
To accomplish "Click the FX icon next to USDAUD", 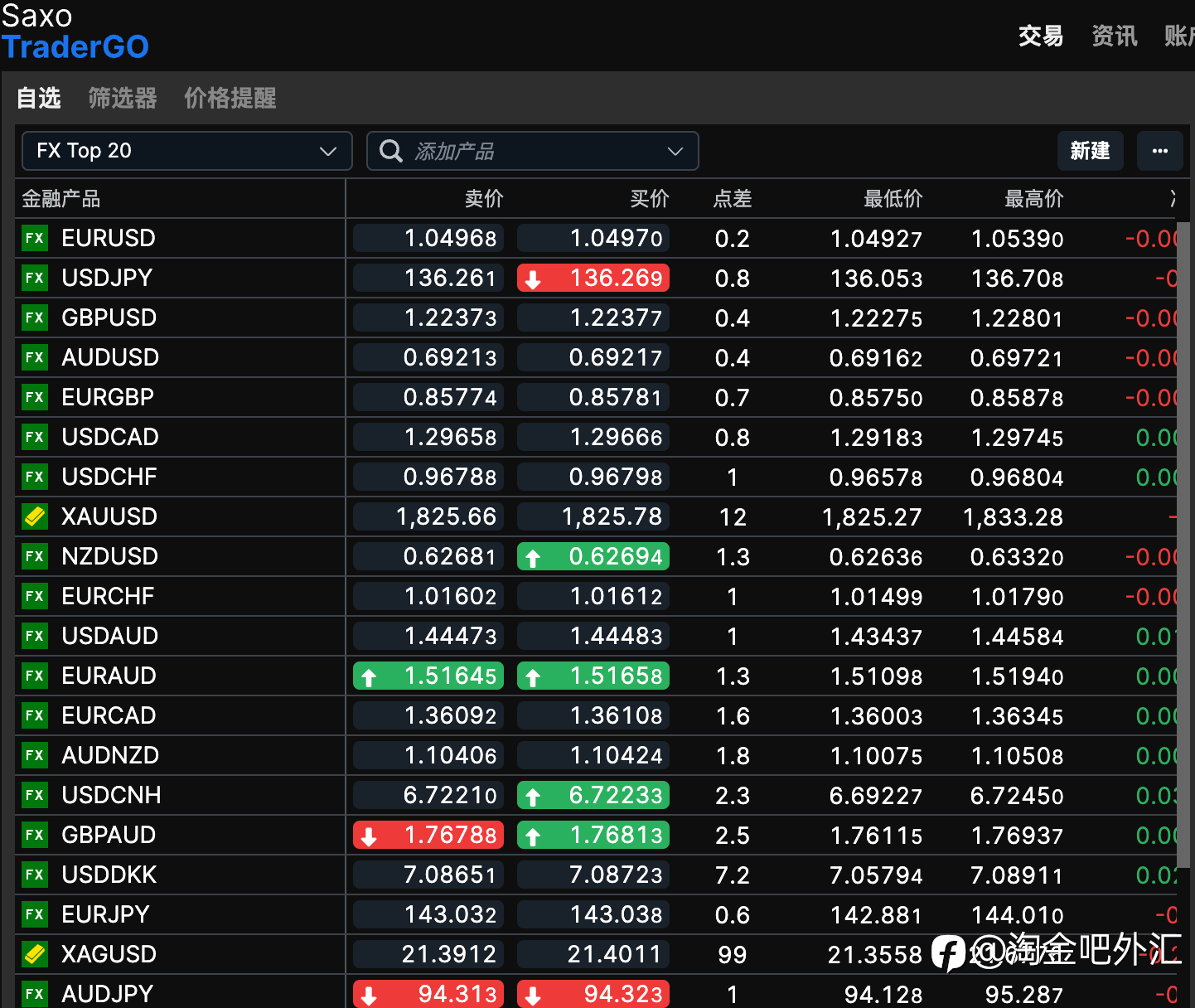I will 35,636.
